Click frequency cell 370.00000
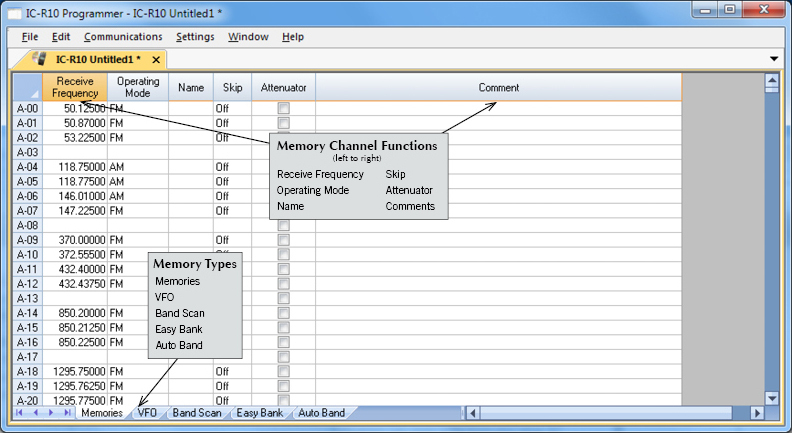 (x=75, y=240)
